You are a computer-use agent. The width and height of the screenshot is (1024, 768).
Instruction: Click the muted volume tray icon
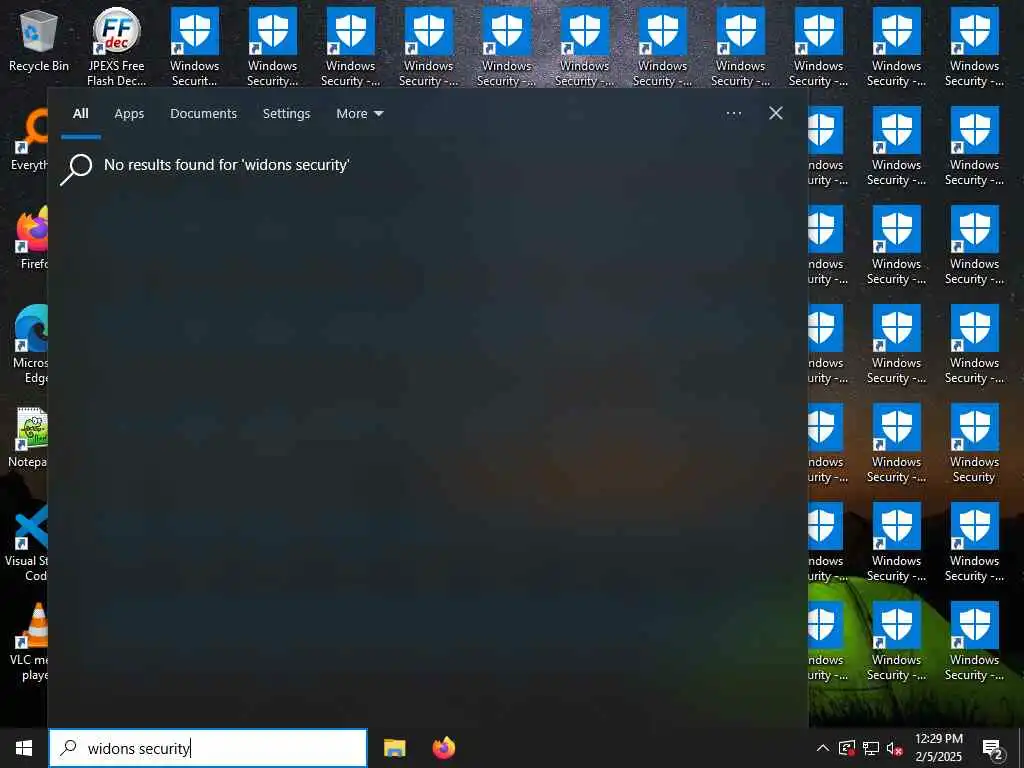pyautogui.click(x=895, y=748)
